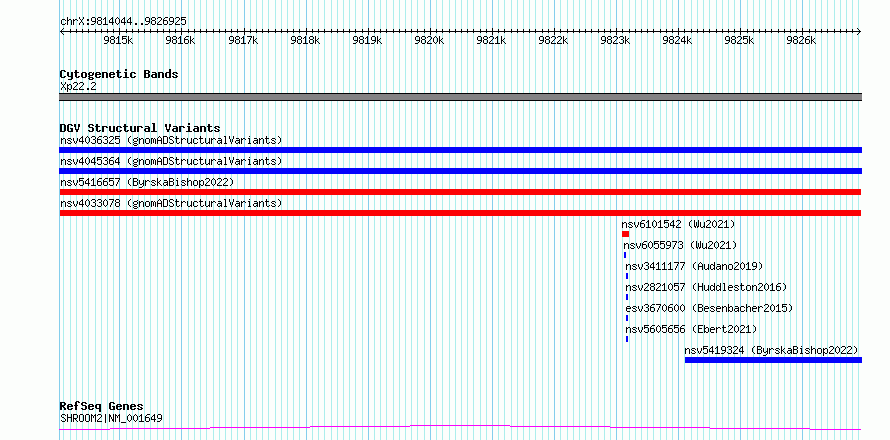890x440 pixels.
Task: Open nsv3411177 Audano2019 variant label
Action: (x=694, y=266)
